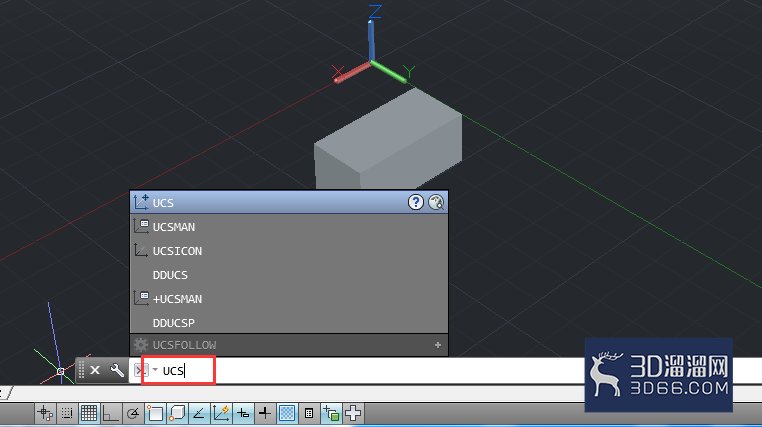762x427 pixels.
Task: Open command line customize wrench menu
Action: coord(117,370)
